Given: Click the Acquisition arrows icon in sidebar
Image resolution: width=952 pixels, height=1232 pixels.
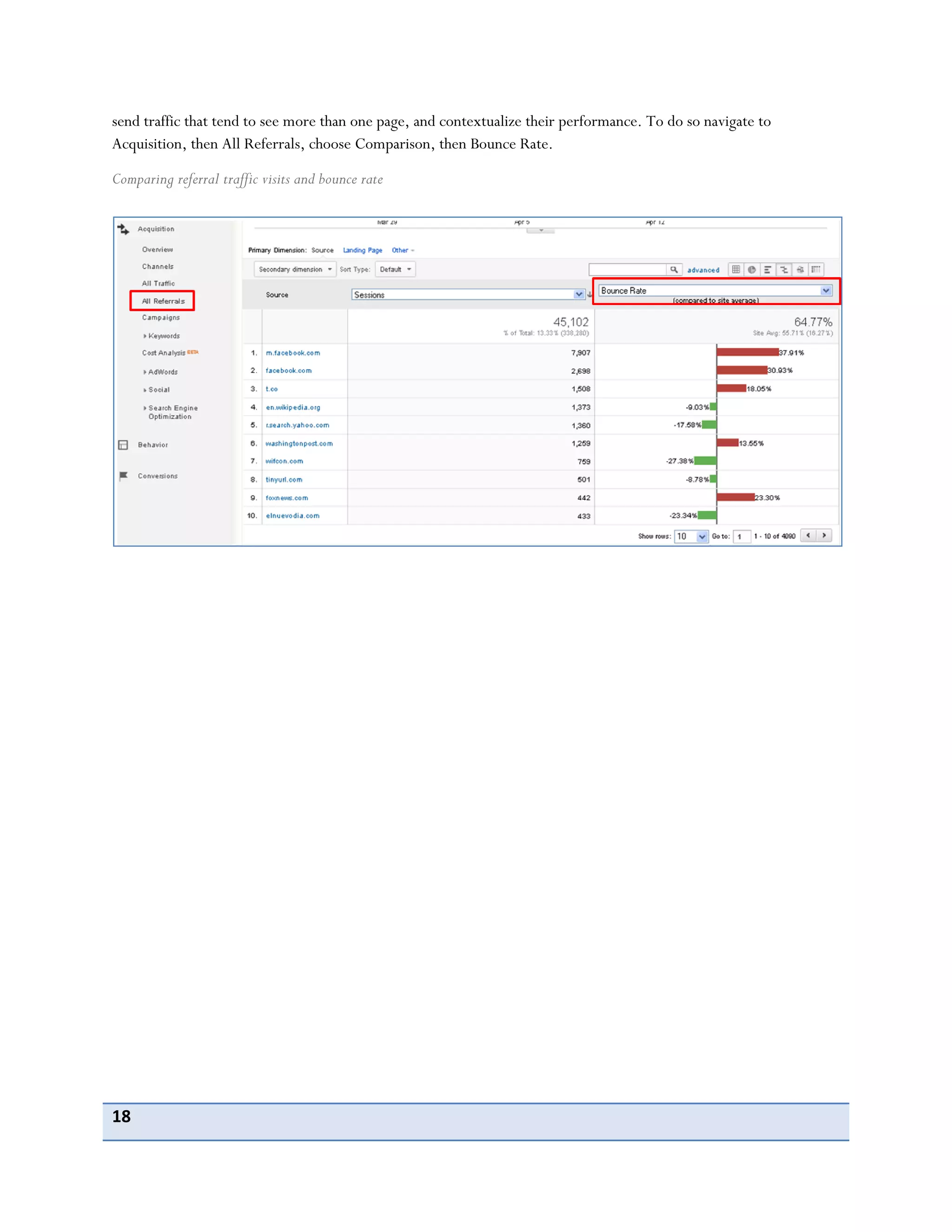Looking at the screenshot, I should [x=123, y=229].
